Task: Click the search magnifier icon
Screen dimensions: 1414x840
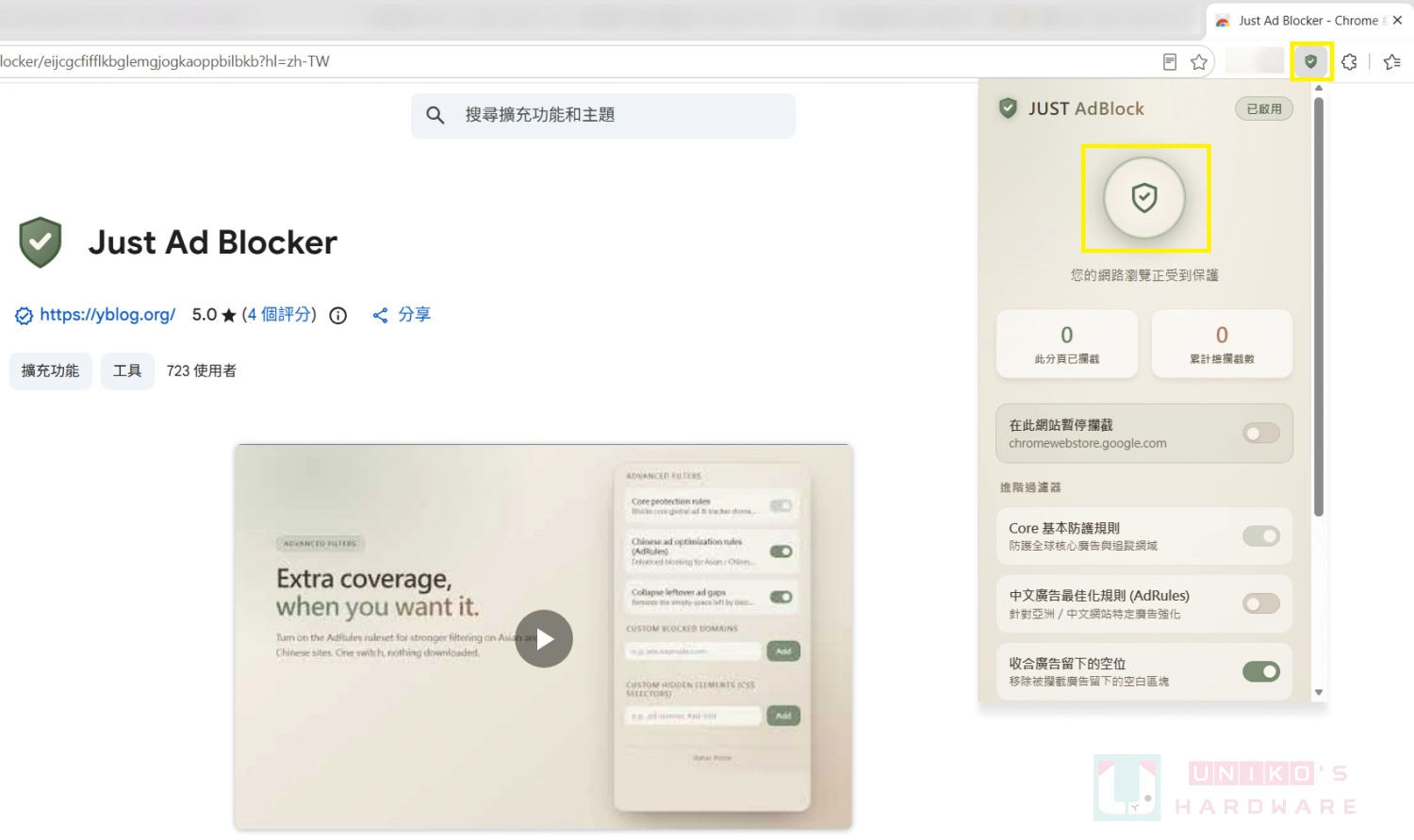Action: pos(435,115)
